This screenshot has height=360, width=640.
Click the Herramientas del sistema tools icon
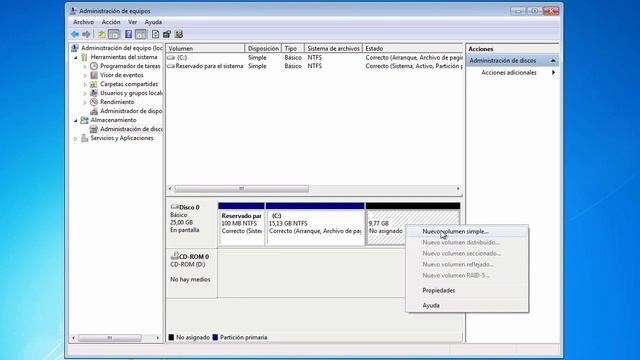[x=84, y=57]
